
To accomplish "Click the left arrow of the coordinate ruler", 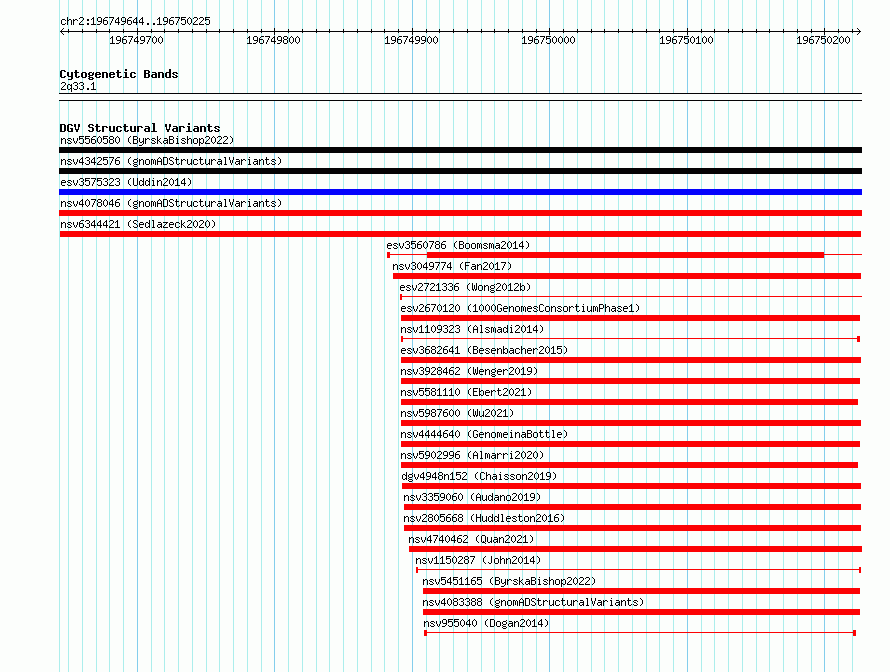I will coord(62,32).
